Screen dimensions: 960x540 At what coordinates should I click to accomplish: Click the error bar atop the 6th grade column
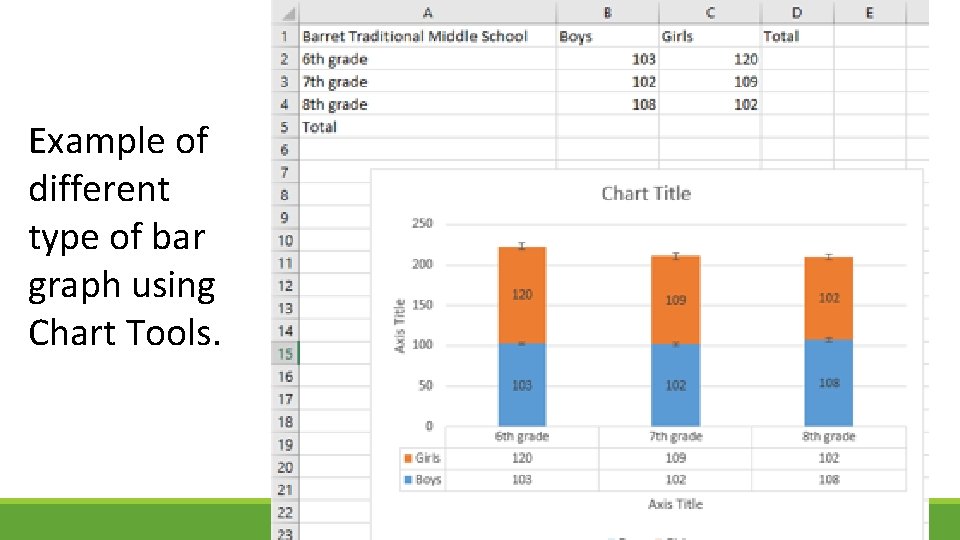coord(522,246)
